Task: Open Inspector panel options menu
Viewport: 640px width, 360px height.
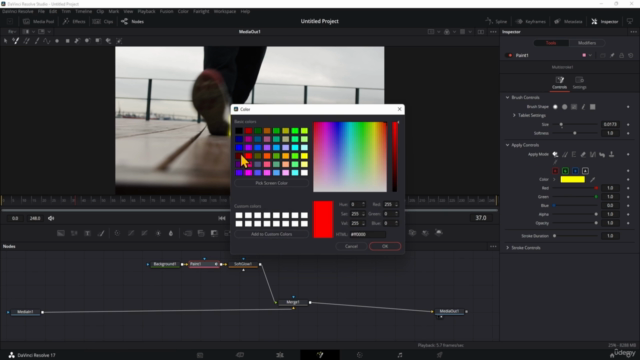Action: [x=633, y=32]
